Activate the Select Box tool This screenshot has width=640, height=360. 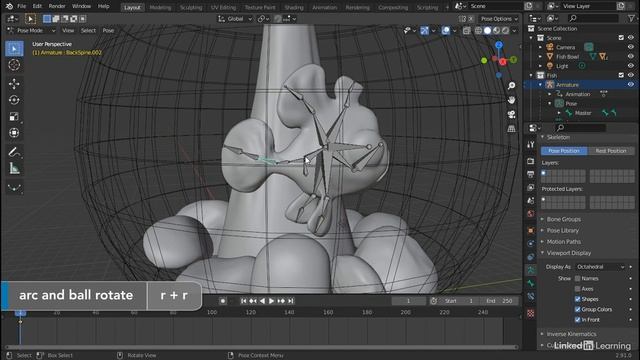[x=14, y=49]
